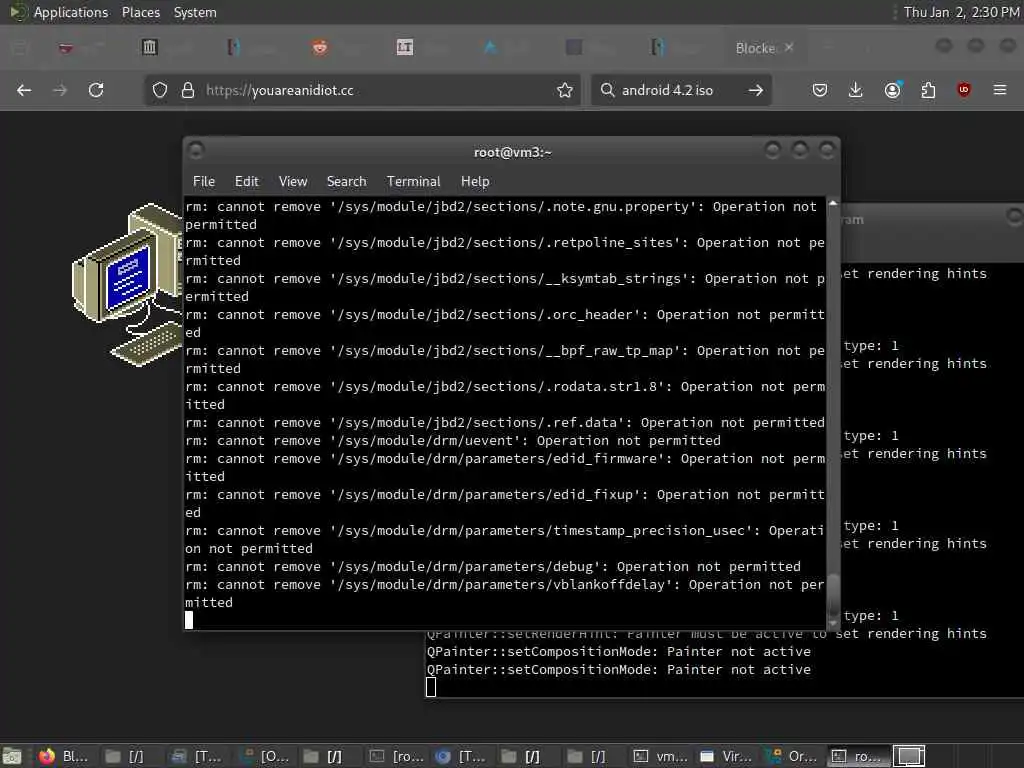
Task: Switch to the '[O...' taskbar window
Action: pos(264,756)
